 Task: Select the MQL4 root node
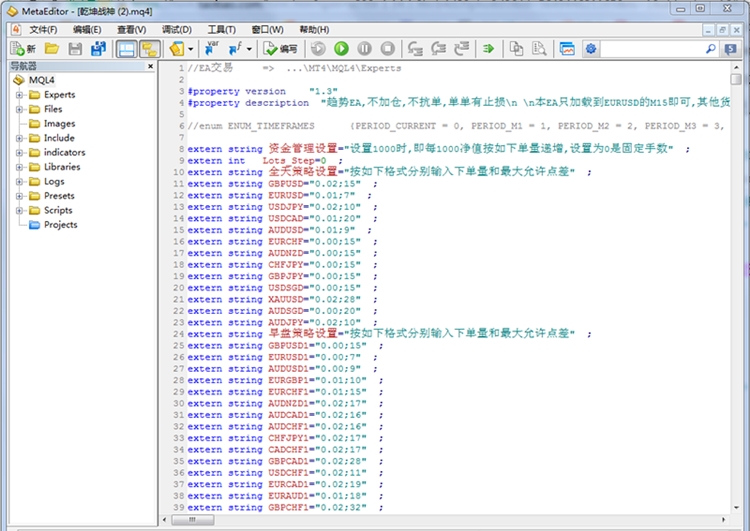pos(42,80)
